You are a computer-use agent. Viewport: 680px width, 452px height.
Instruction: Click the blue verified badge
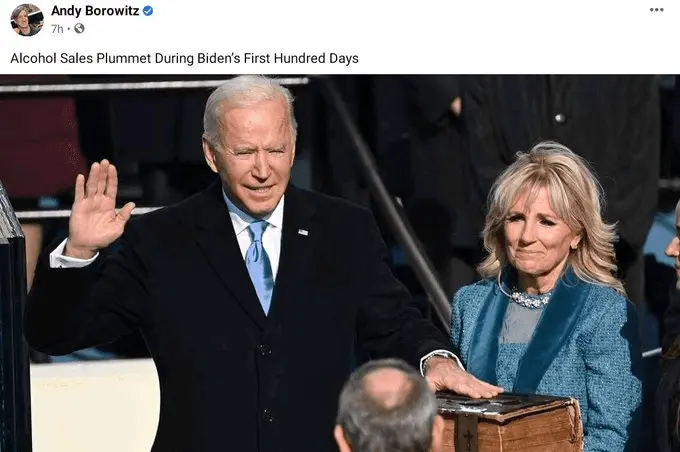tap(148, 11)
